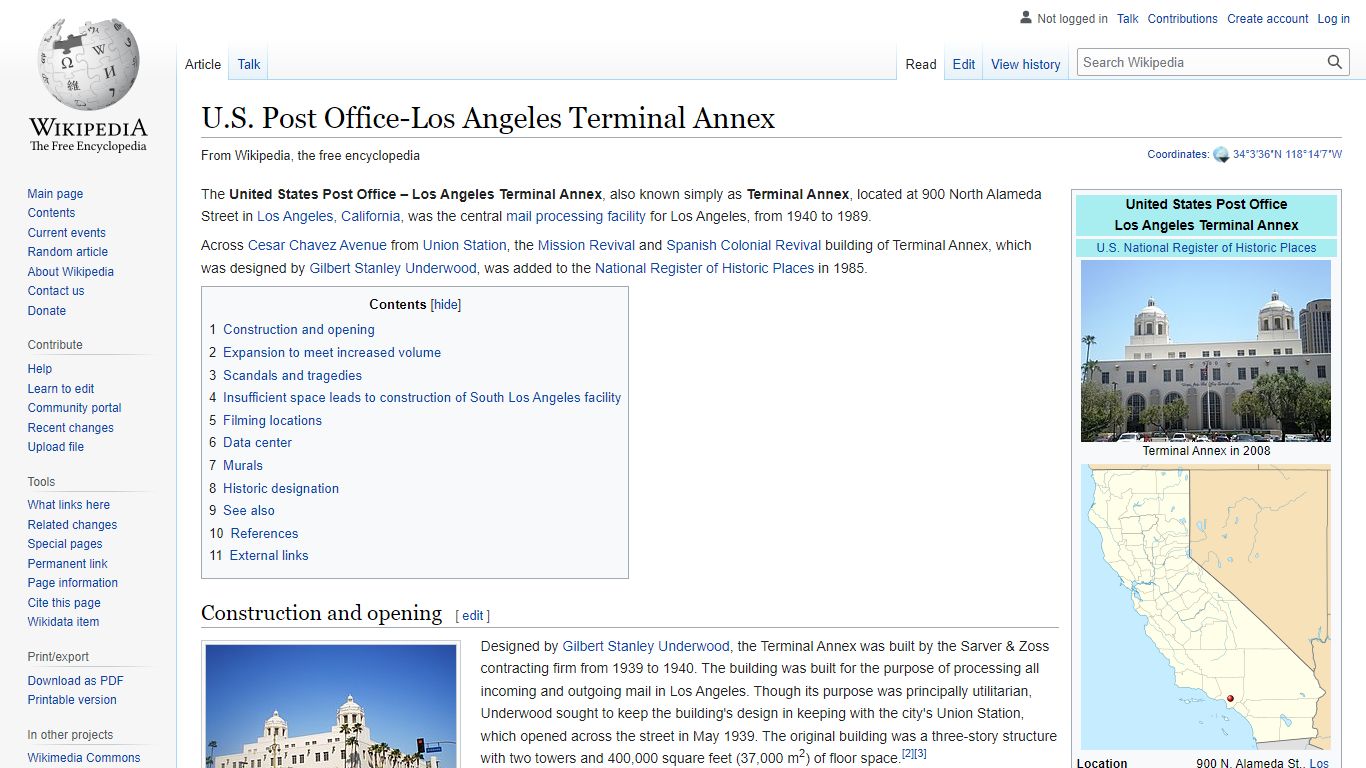Open the Article tab

[203, 64]
